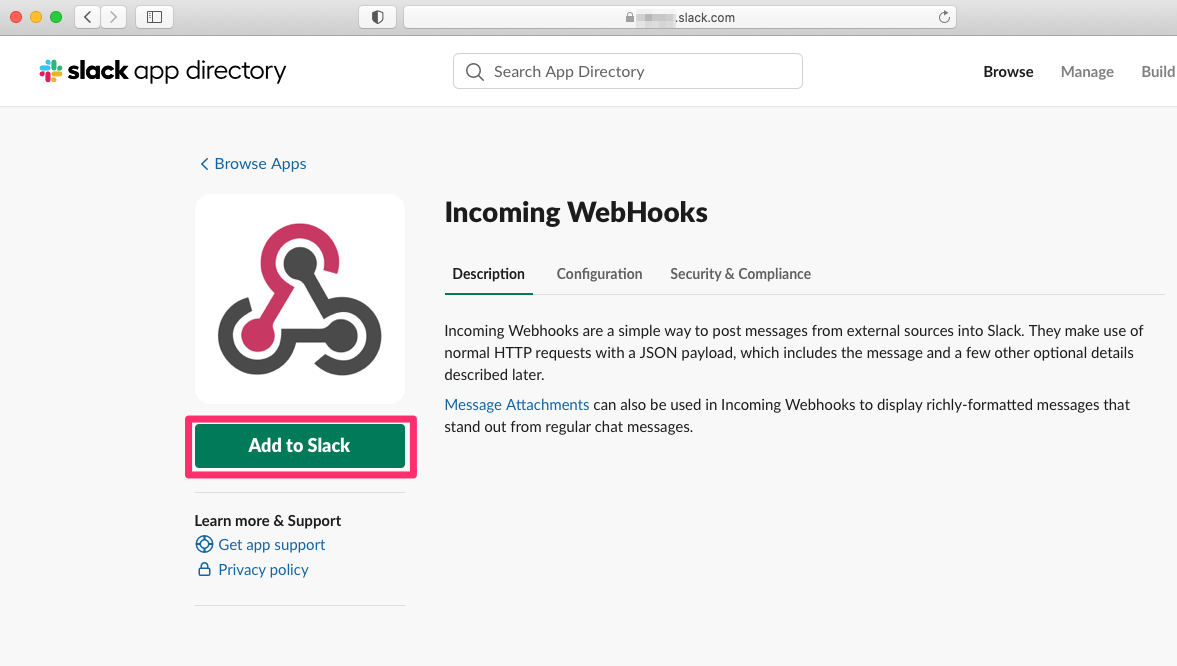
Task: Open the Message Attachments link
Action: click(516, 405)
